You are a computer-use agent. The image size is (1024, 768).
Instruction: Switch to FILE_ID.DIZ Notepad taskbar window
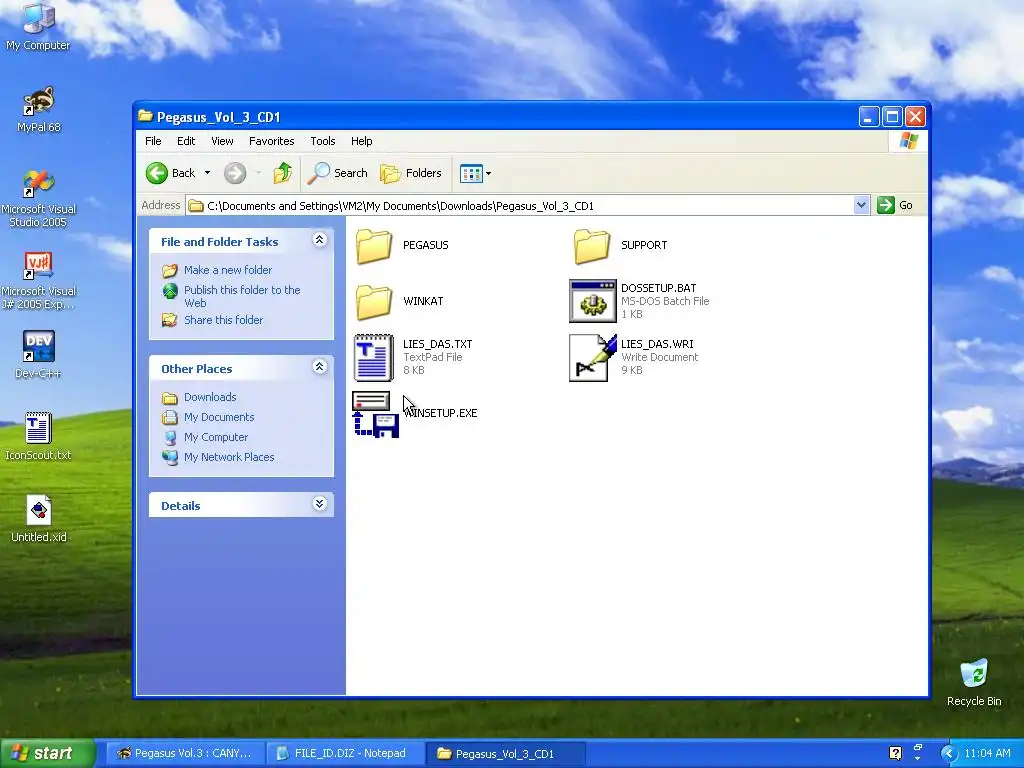coord(344,754)
